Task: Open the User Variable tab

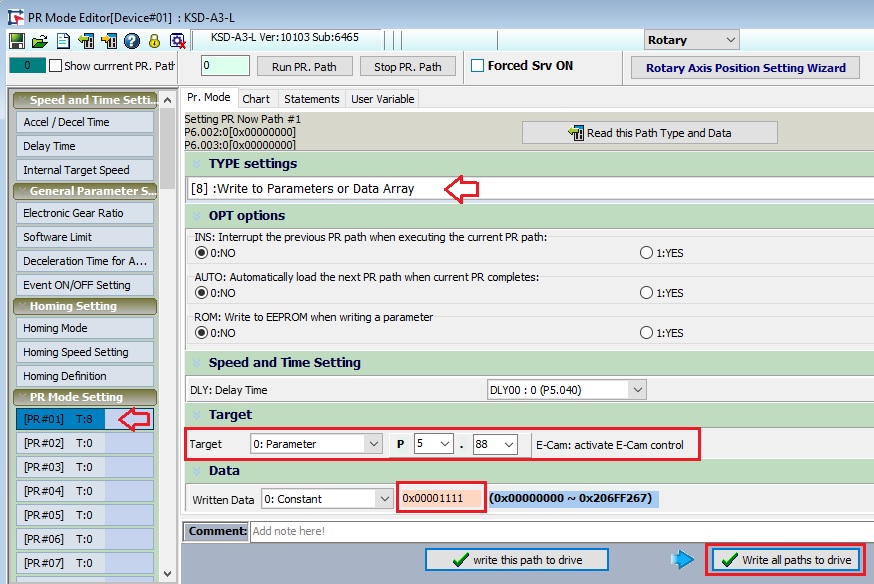Action: point(382,98)
